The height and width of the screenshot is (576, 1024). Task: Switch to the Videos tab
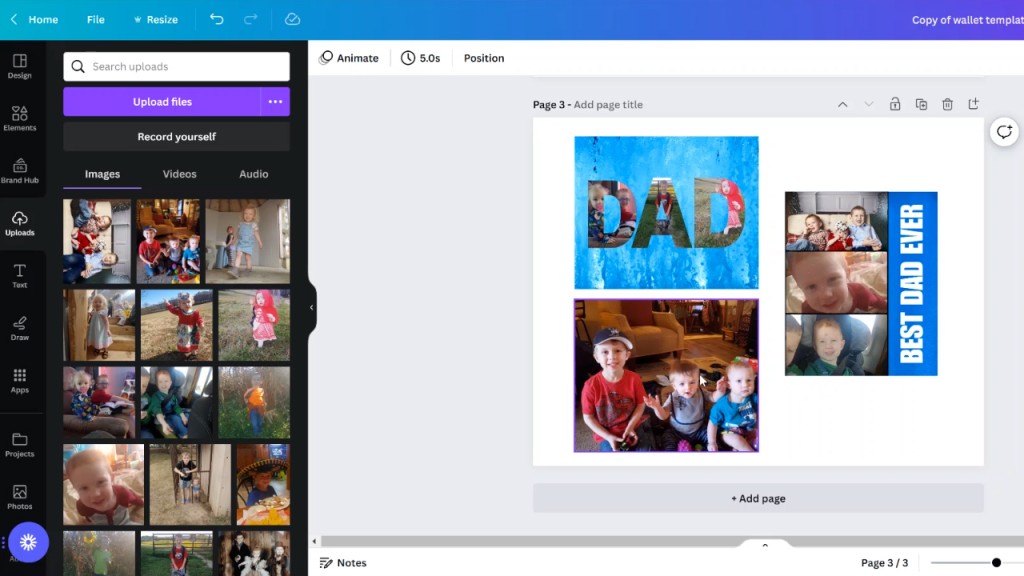[x=180, y=174]
